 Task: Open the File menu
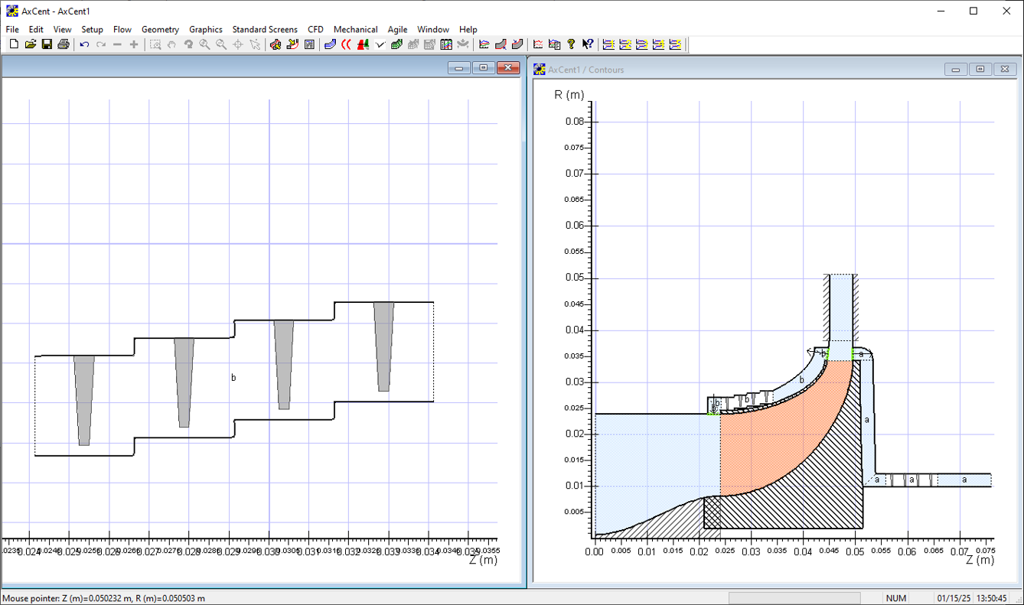click(12, 29)
